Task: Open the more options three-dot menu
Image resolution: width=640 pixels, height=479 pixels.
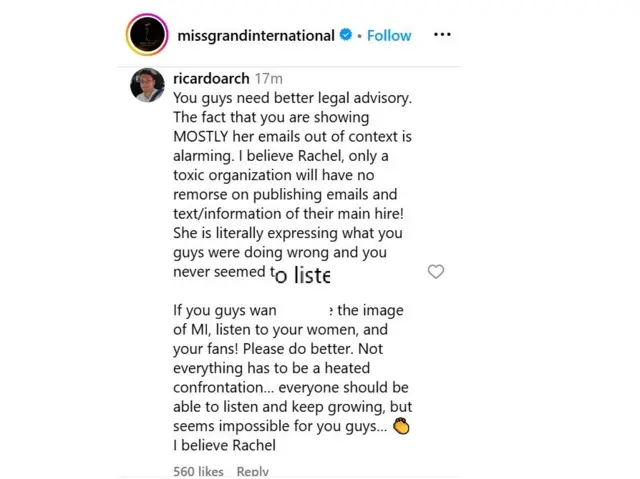Action: tap(442, 35)
